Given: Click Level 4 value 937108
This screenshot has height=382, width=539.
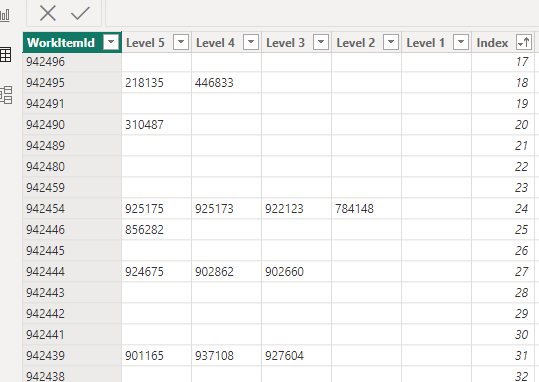Looking at the screenshot, I should (214, 356).
